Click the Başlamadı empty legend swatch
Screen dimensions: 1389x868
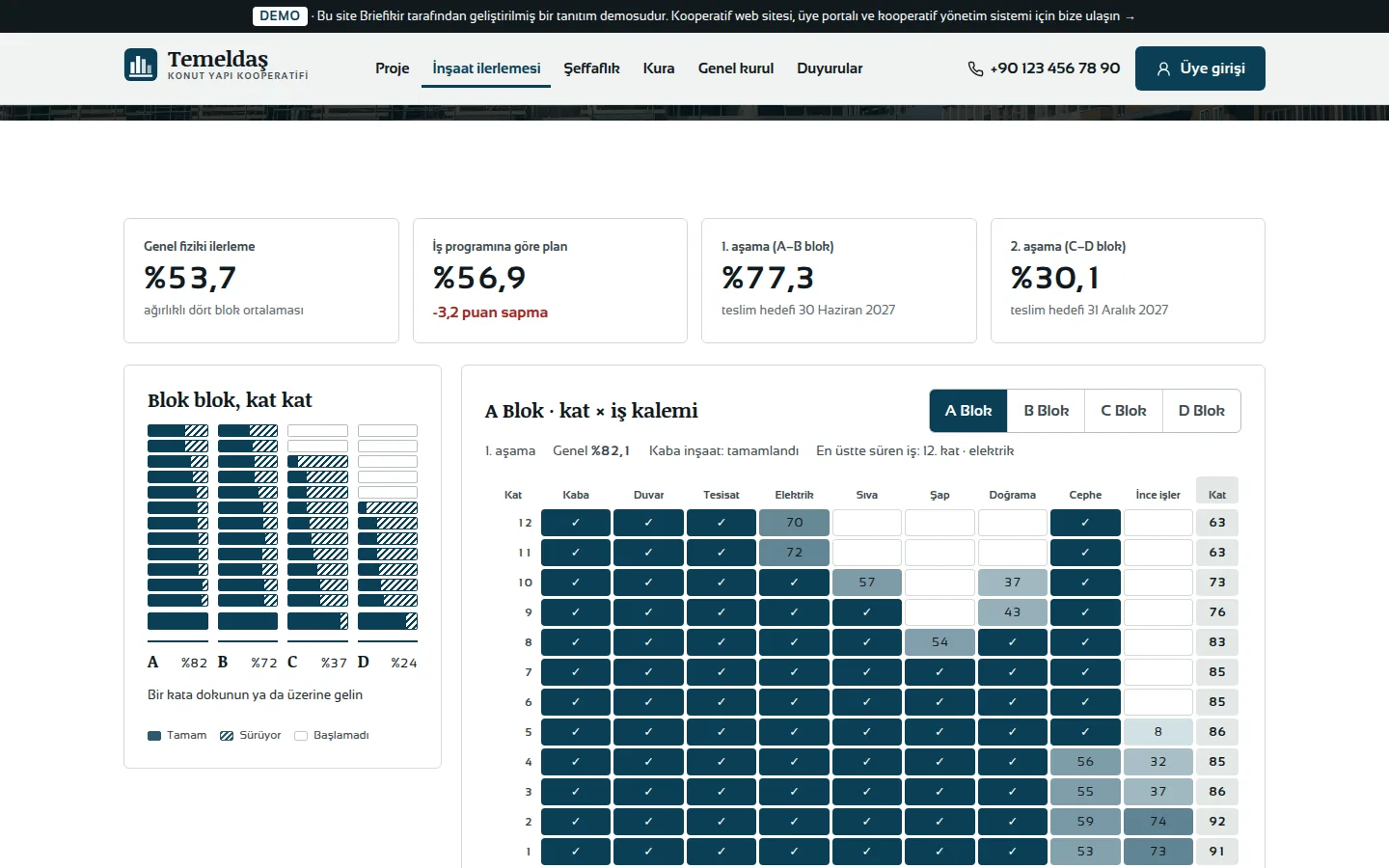301,736
